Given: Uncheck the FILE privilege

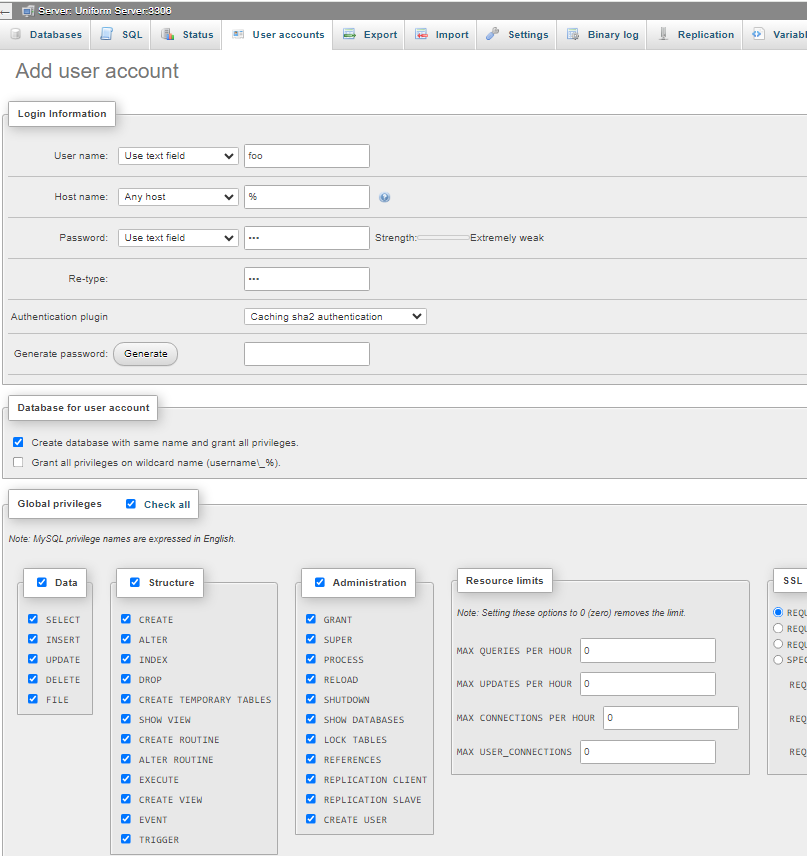Looking at the screenshot, I should tap(33, 699).
